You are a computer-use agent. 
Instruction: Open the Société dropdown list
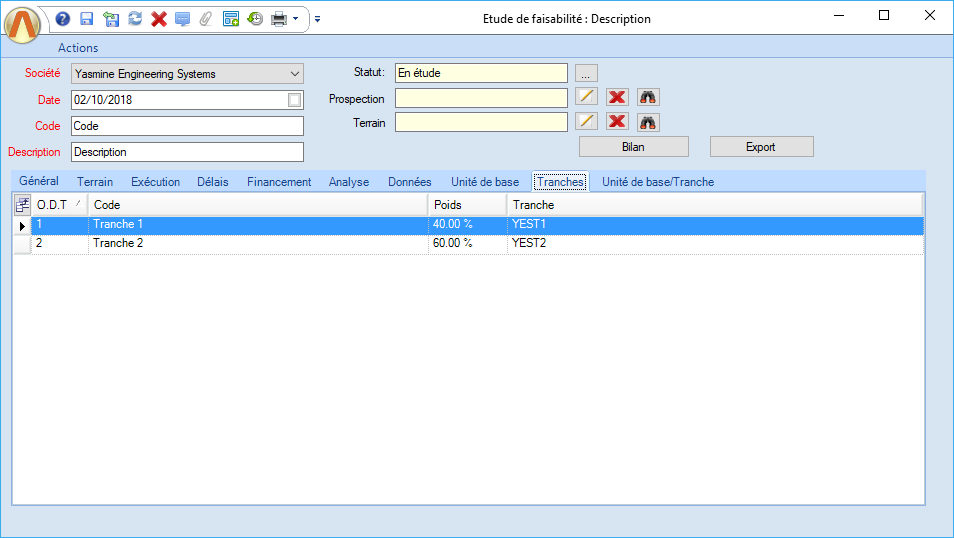pos(294,74)
